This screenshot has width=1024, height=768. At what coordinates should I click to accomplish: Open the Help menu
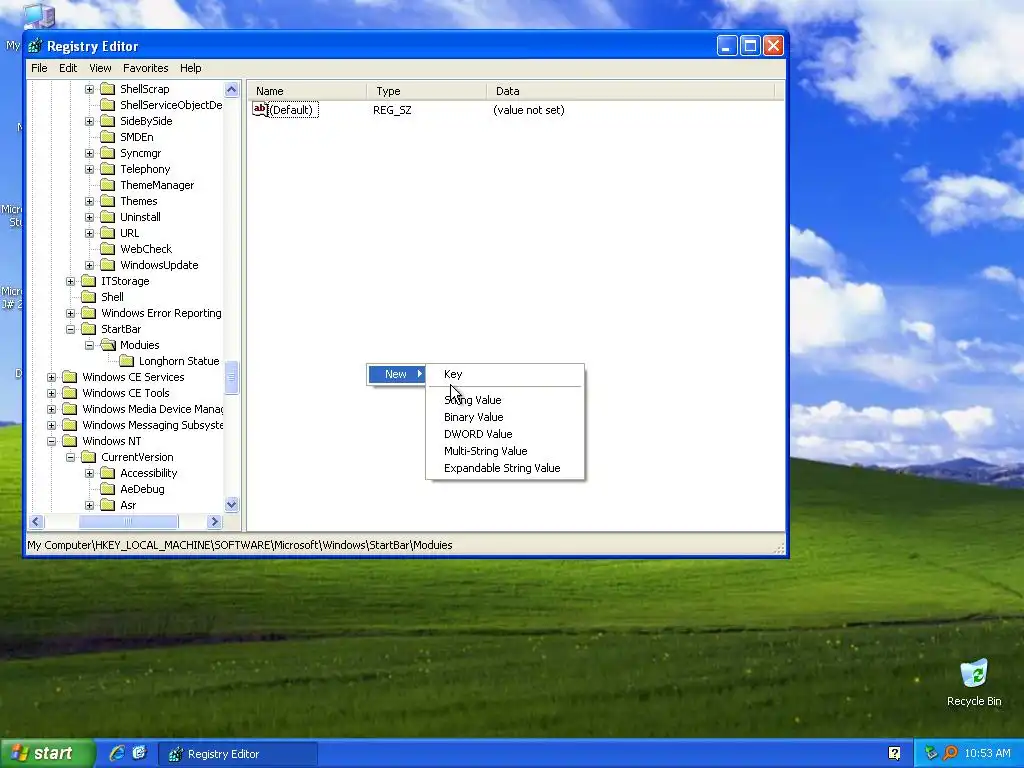click(x=191, y=68)
